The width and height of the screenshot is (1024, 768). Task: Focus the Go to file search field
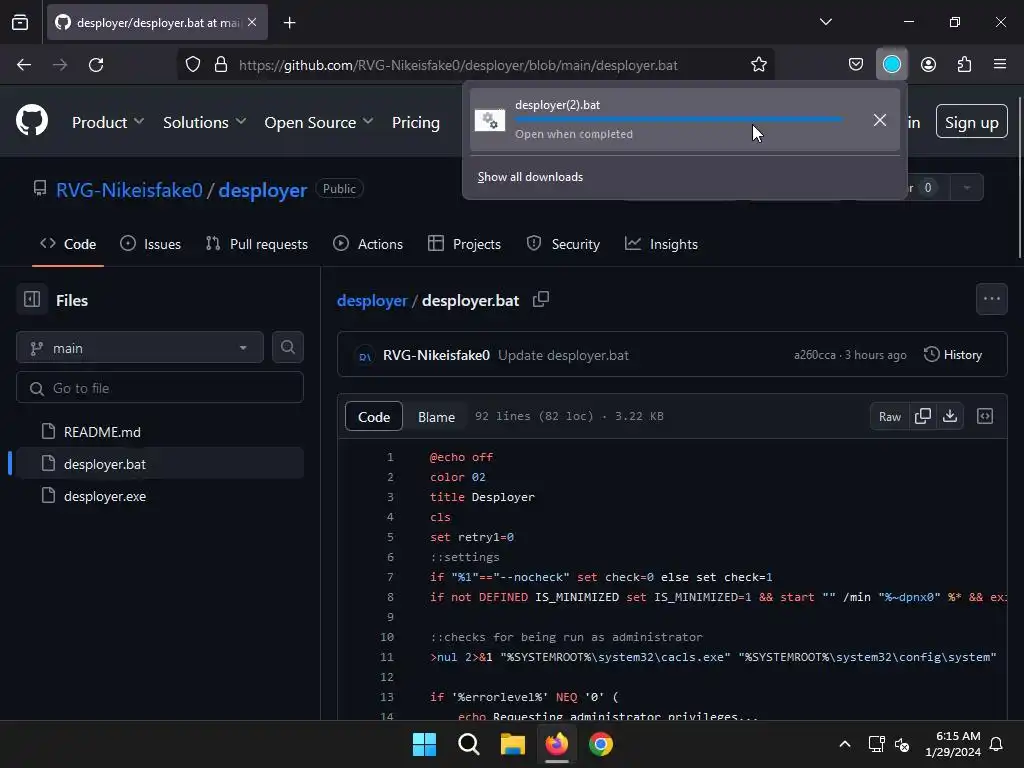click(x=160, y=388)
